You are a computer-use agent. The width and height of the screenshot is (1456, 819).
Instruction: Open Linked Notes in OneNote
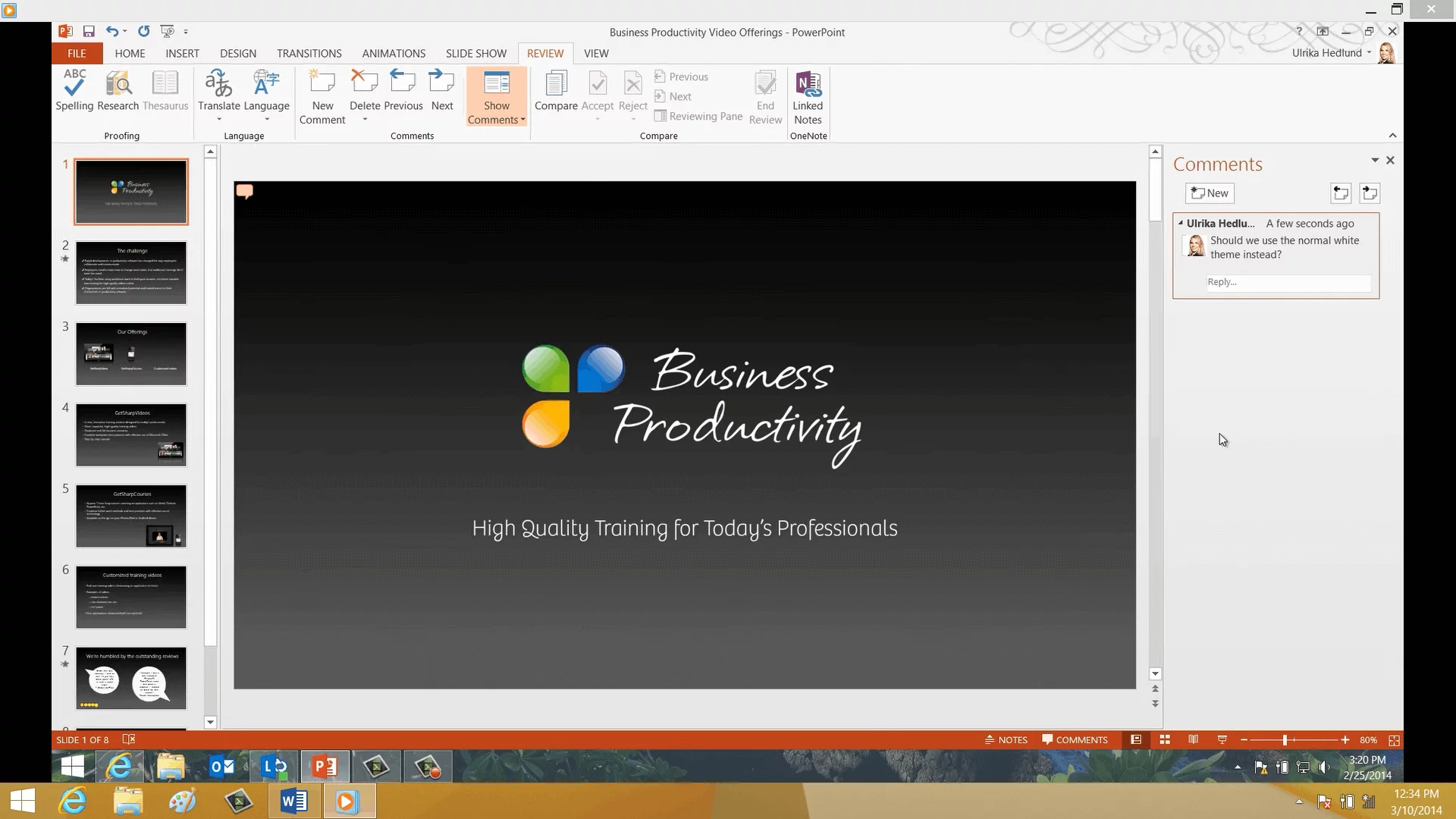click(808, 83)
